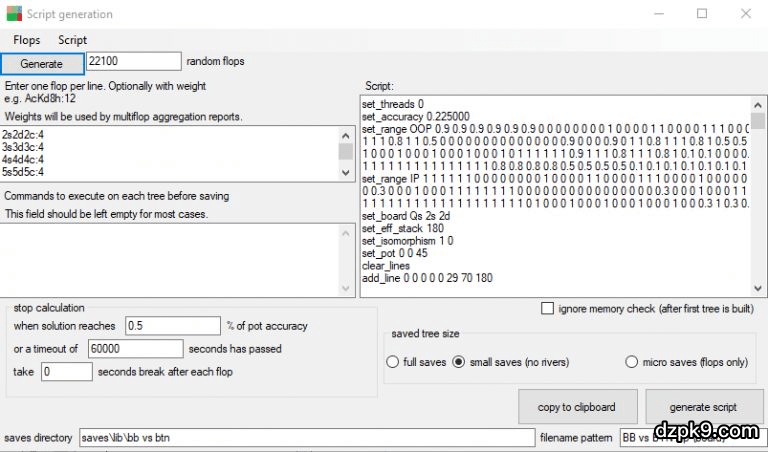768x452 pixels.
Task: Select small saves (no rivers) option
Action: (x=460, y=362)
